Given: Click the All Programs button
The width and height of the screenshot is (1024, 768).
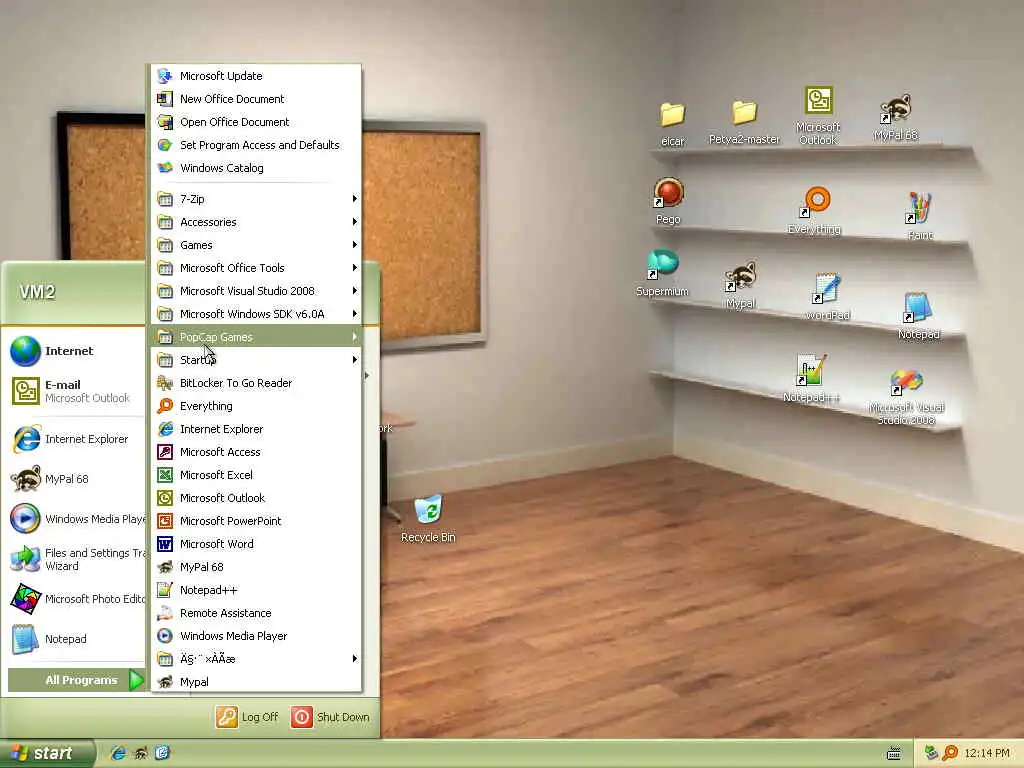Looking at the screenshot, I should (x=76, y=680).
